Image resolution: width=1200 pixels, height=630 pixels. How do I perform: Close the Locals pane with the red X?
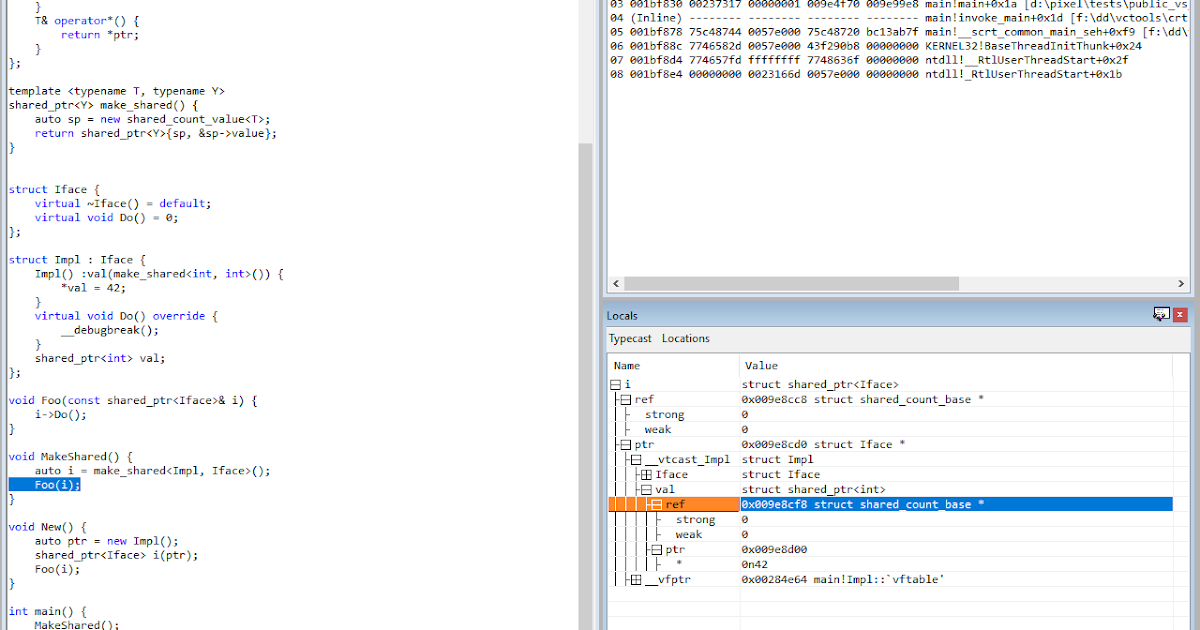pos(1178,313)
